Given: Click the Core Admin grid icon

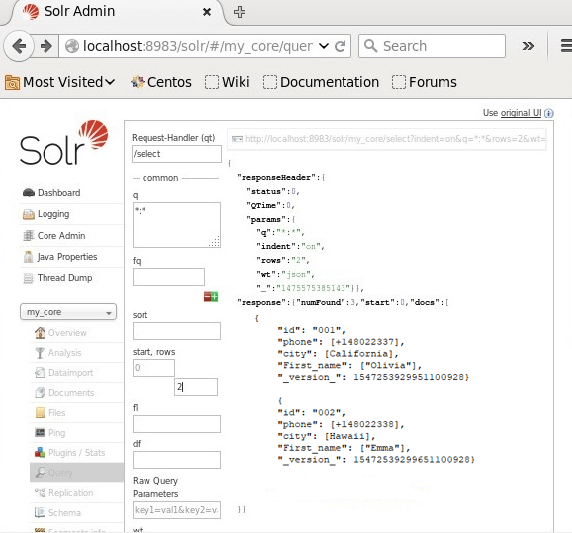Looking at the screenshot, I should [x=28, y=236].
